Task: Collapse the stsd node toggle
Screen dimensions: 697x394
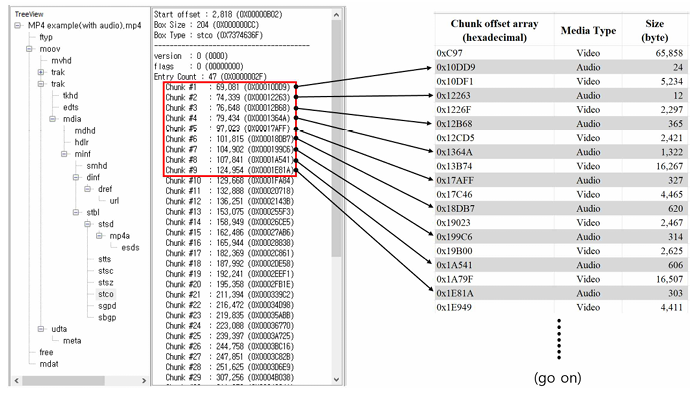Action: [x=88, y=224]
